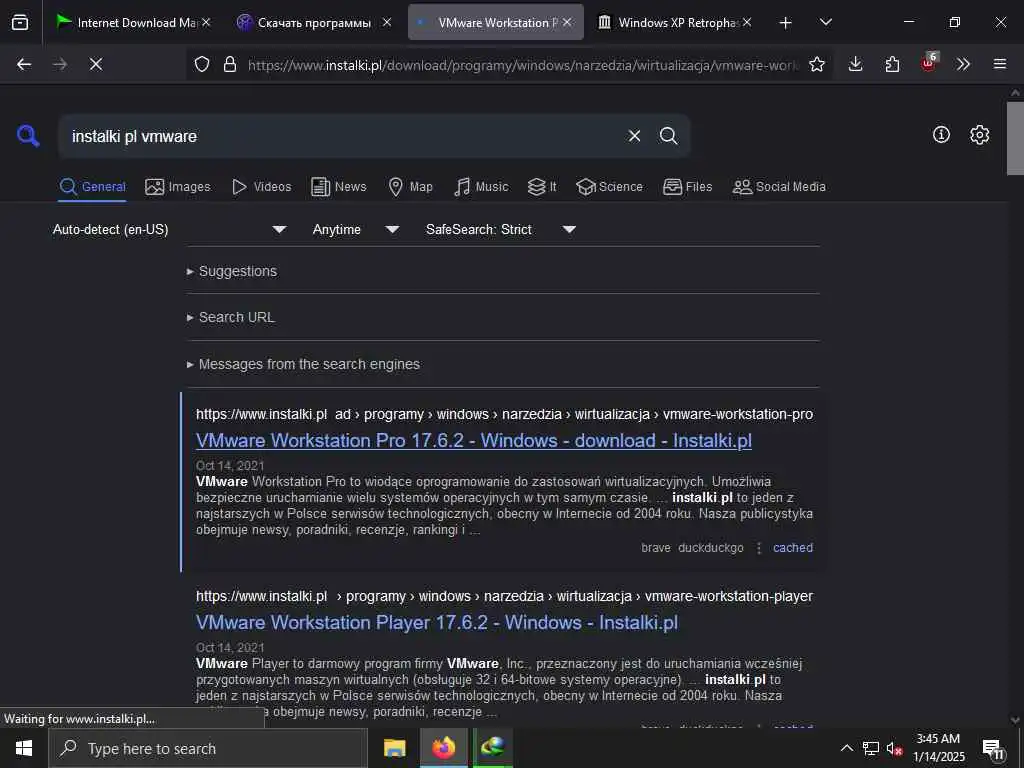Viewport: 1024px width, 768px height.
Task: Open the Anytime time range dropdown
Action: click(355, 229)
